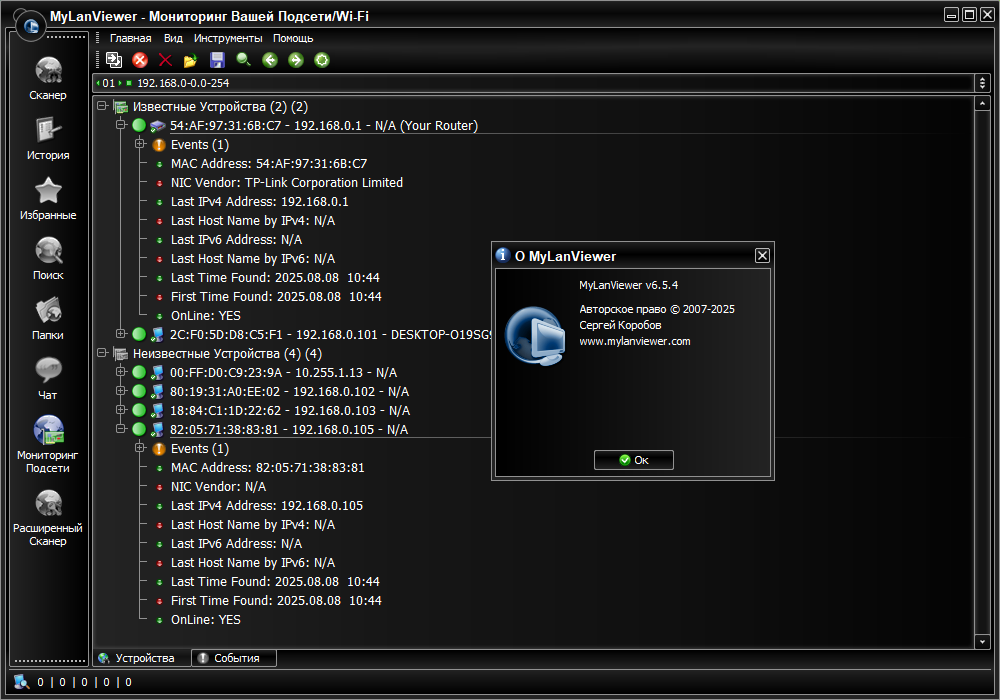Switch to the События tab

(234, 658)
